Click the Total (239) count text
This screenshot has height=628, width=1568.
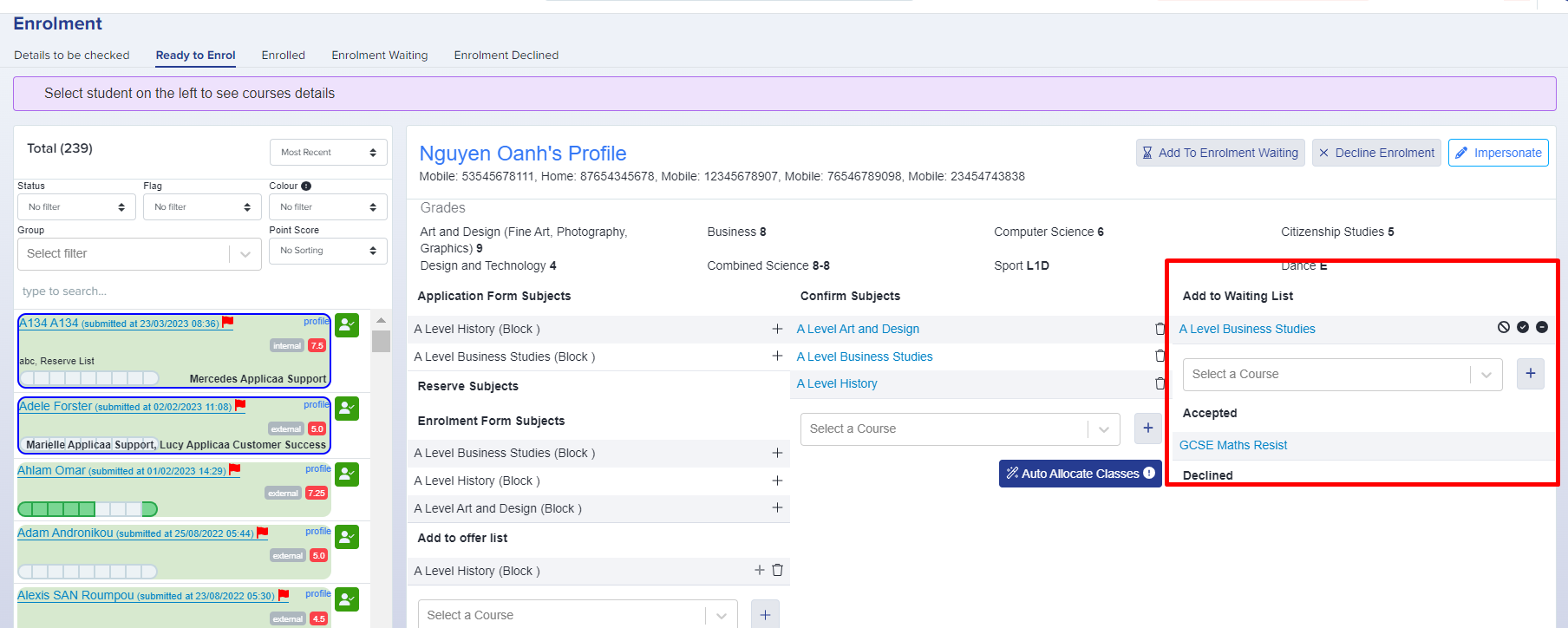coord(60,148)
